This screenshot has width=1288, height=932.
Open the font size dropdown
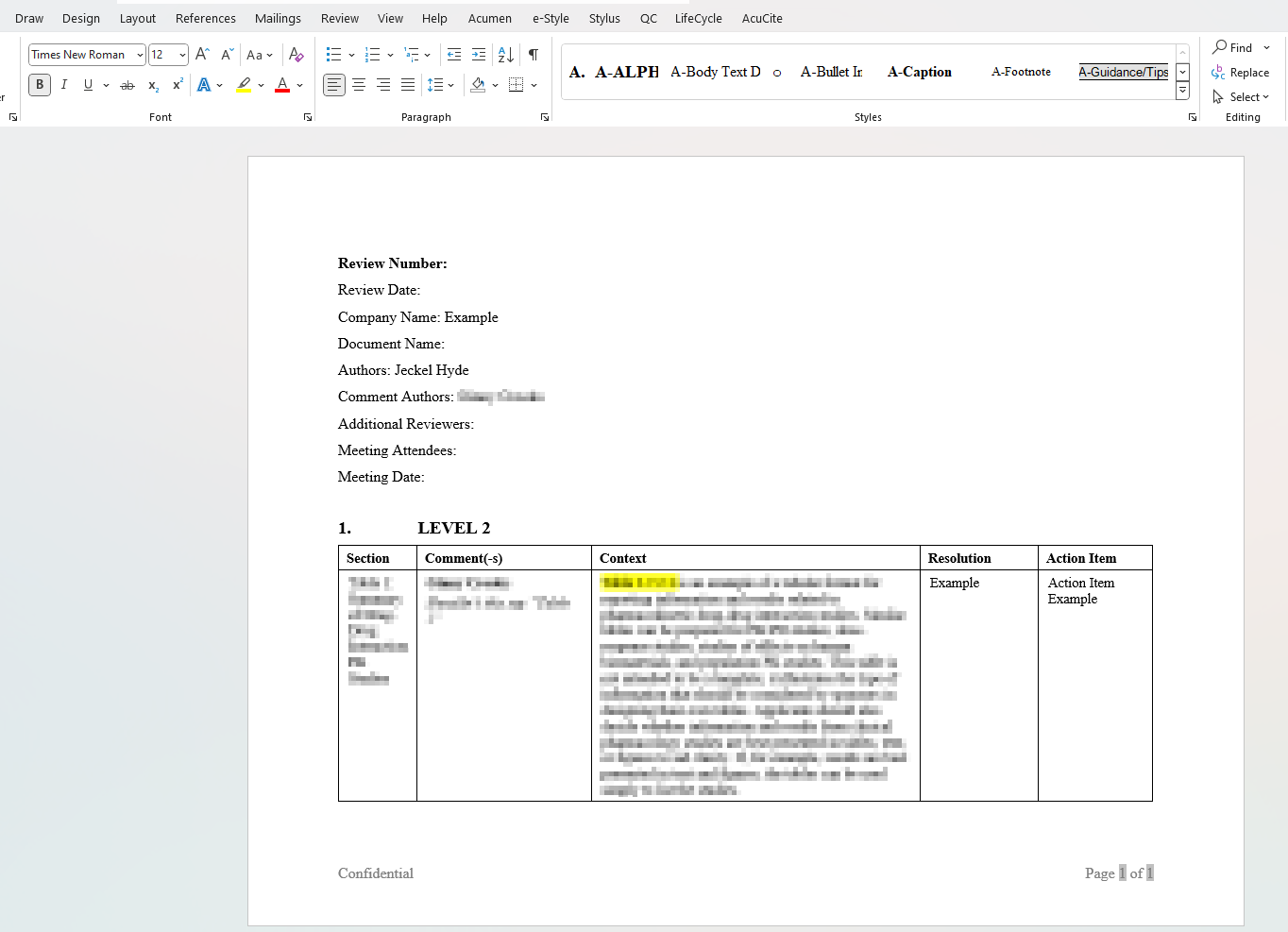coord(182,55)
